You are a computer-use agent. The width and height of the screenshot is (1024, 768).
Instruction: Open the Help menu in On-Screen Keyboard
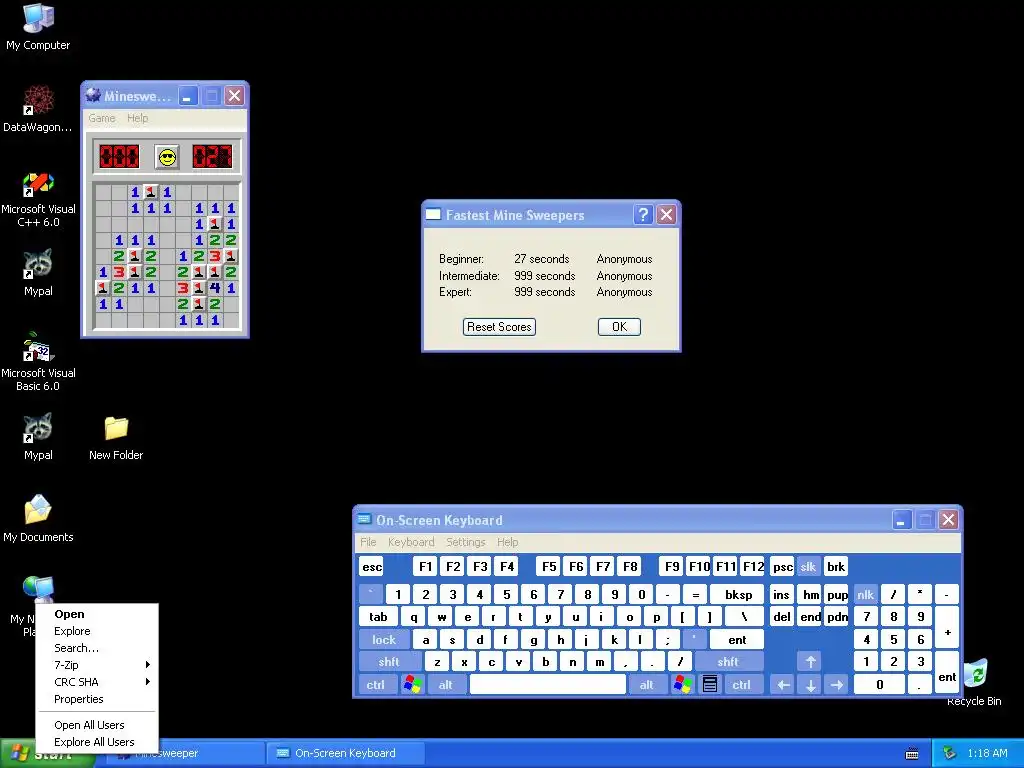[507, 542]
